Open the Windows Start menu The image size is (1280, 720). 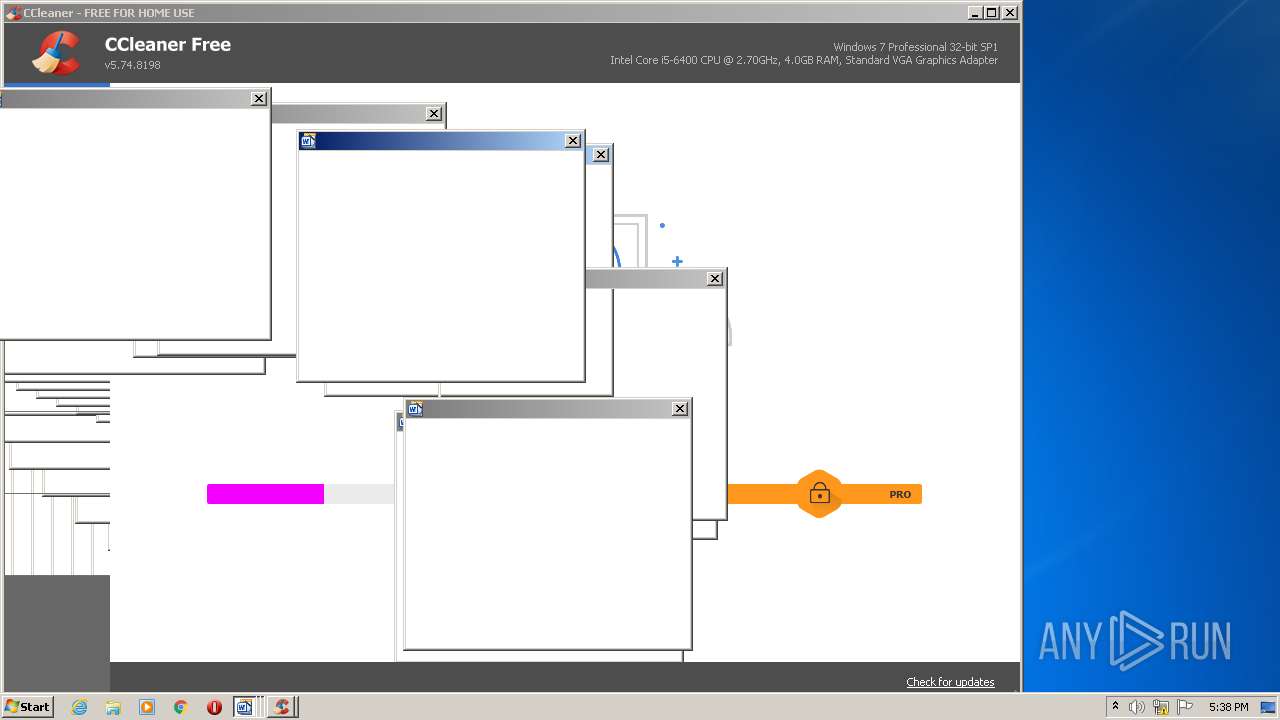[x=28, y=707]
